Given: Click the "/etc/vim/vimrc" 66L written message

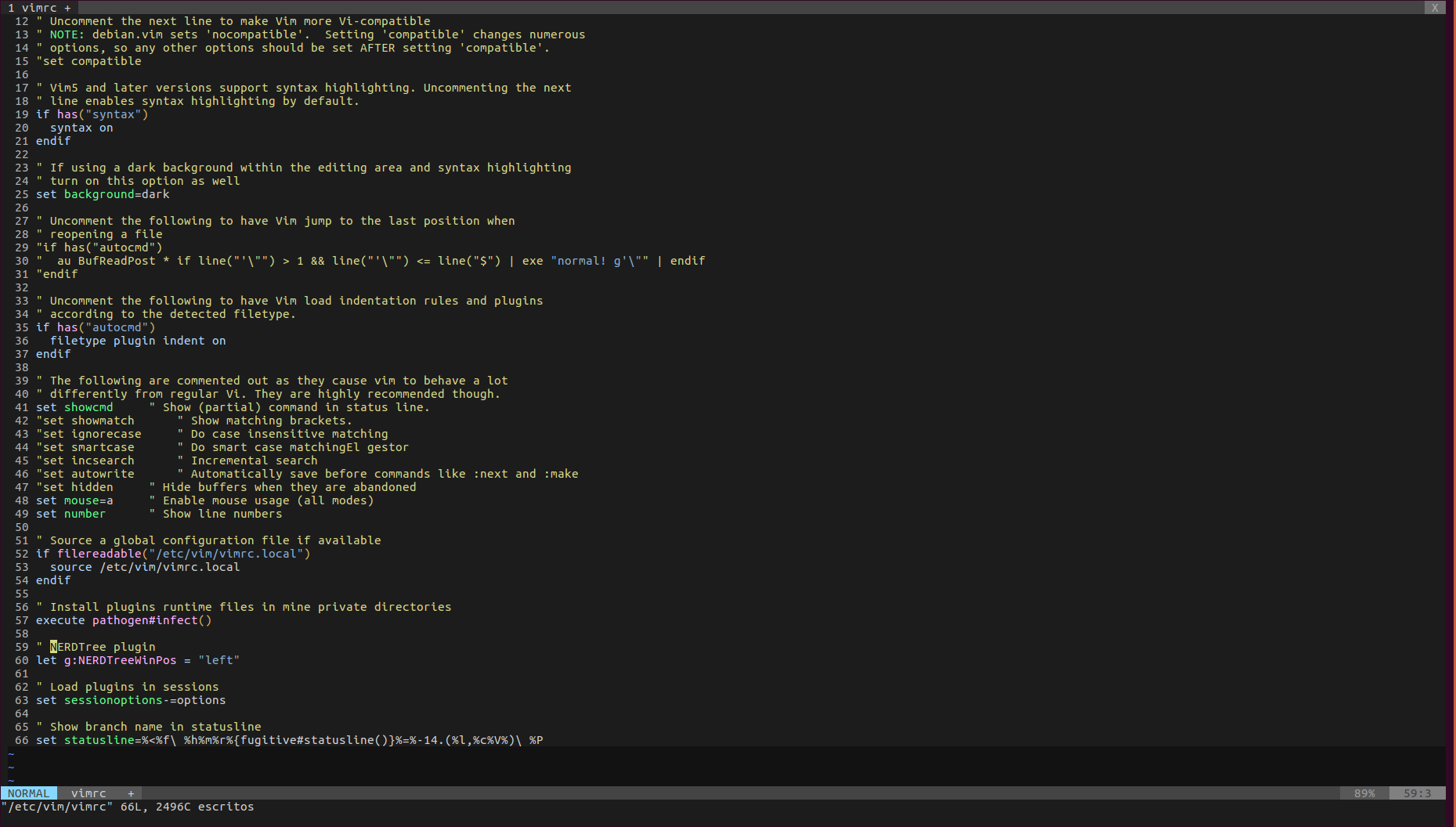Looking at the screenshot, I should point(128,807).
